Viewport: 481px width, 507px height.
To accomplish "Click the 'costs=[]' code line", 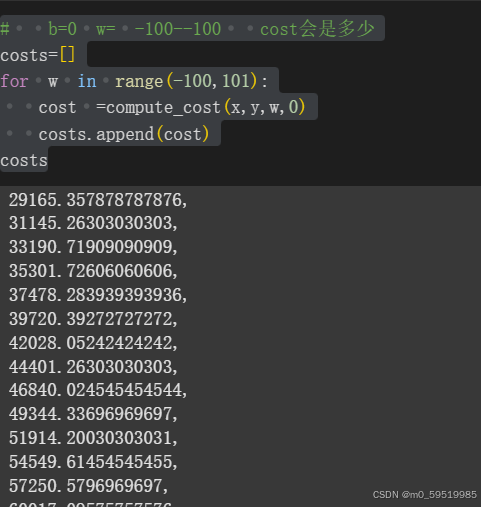I will click(x=38, y=55).
